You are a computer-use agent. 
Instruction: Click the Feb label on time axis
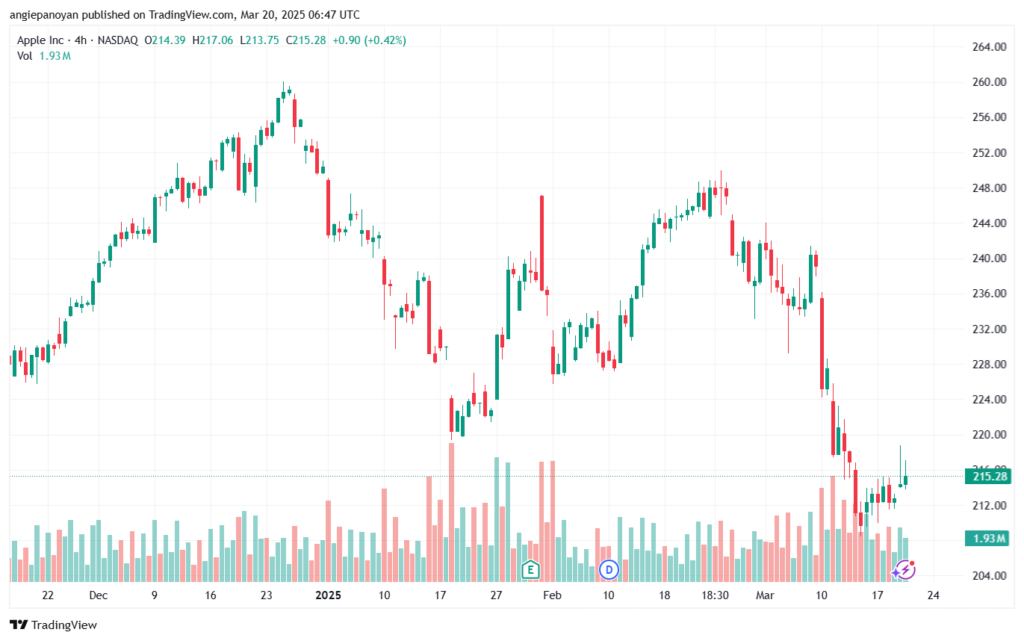[552, 595]
